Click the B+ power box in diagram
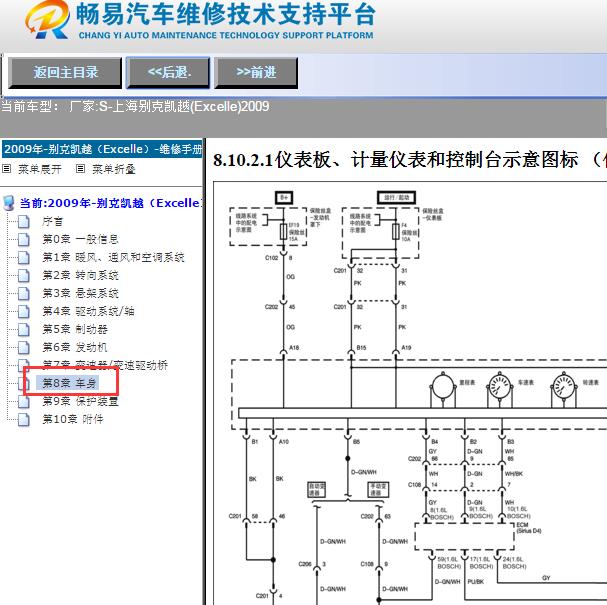 tap(284, 197)
